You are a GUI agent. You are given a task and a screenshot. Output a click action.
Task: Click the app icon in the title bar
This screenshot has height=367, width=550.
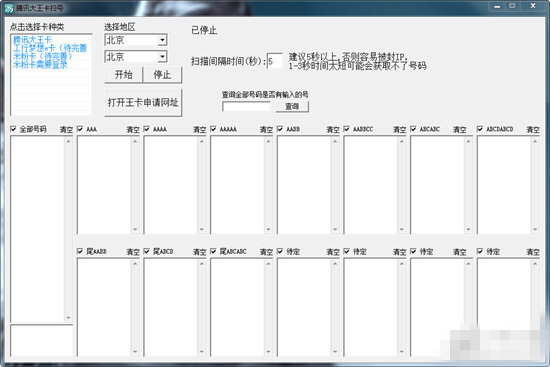click(x=8, y=8)
